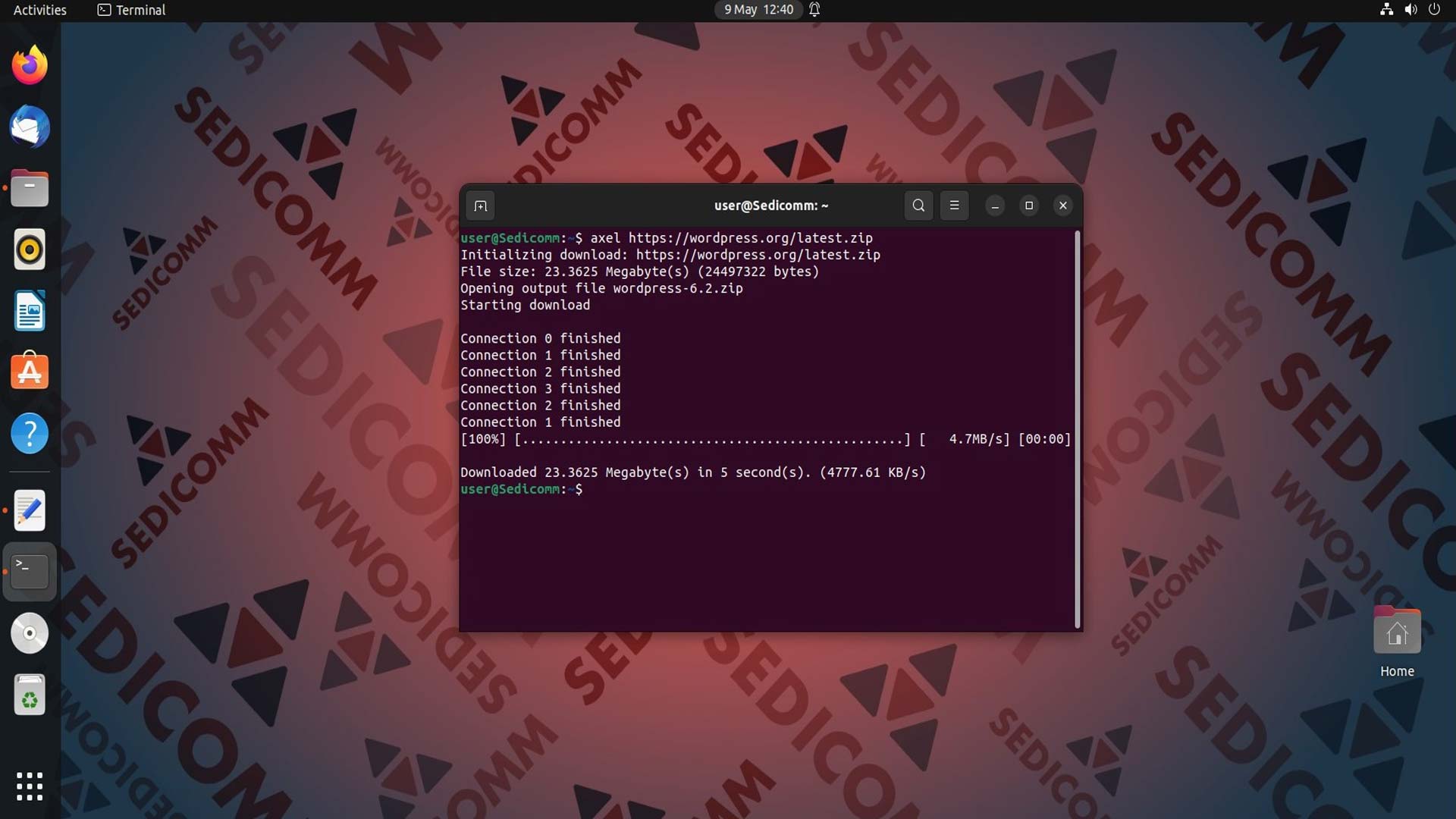
Task: Click 'Opening output file wordpress-6.2.zip' line
Action: tap(601, 288)
